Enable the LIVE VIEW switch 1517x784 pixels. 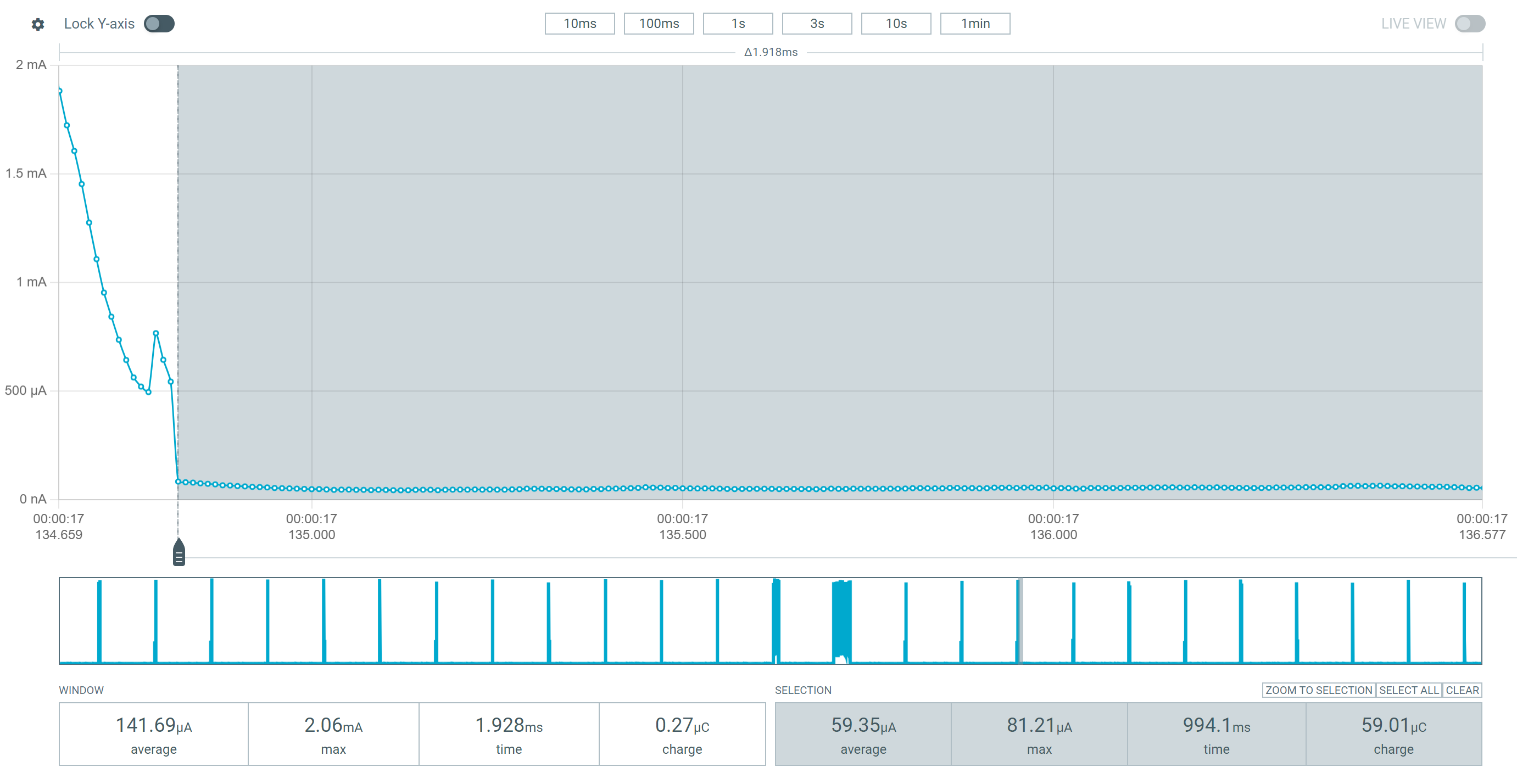(1469, 24)
